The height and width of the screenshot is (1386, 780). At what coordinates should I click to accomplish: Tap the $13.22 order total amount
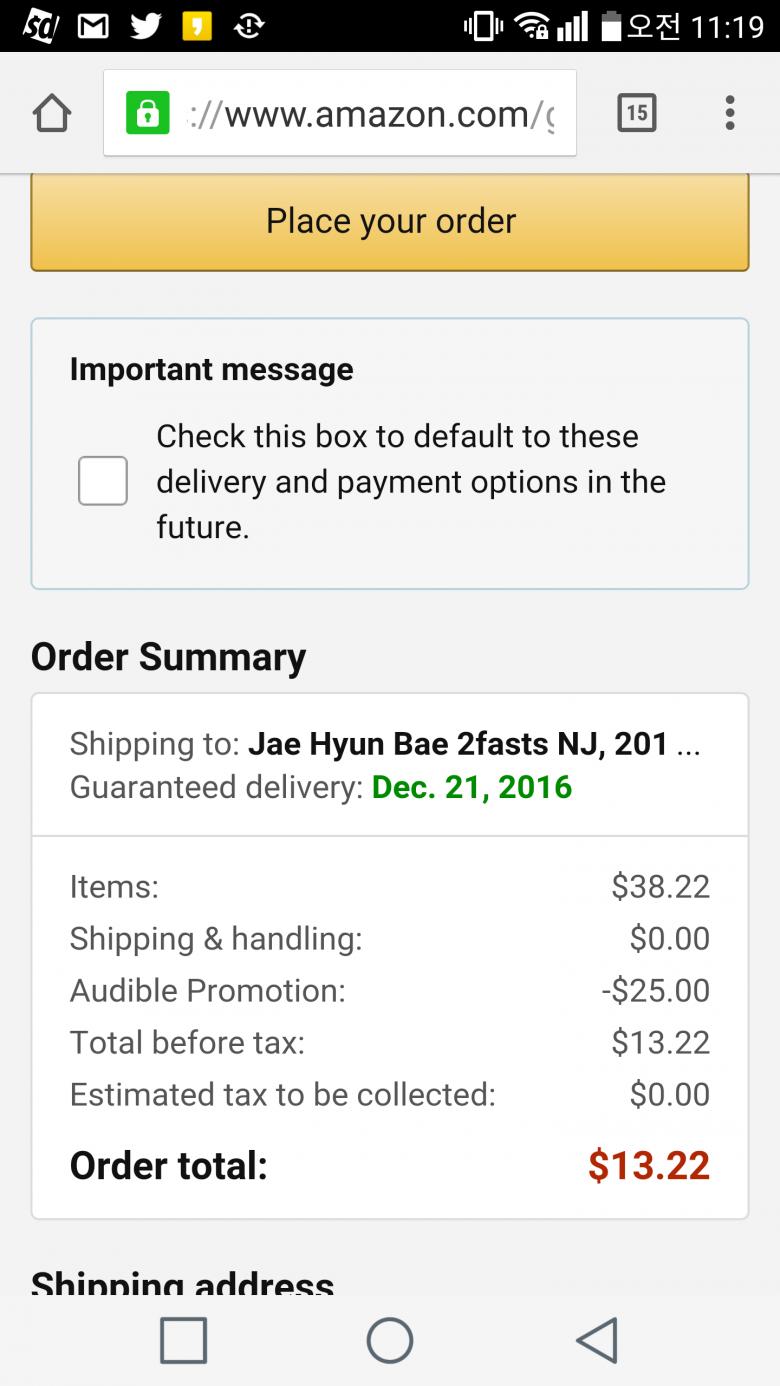[649, 1166]
